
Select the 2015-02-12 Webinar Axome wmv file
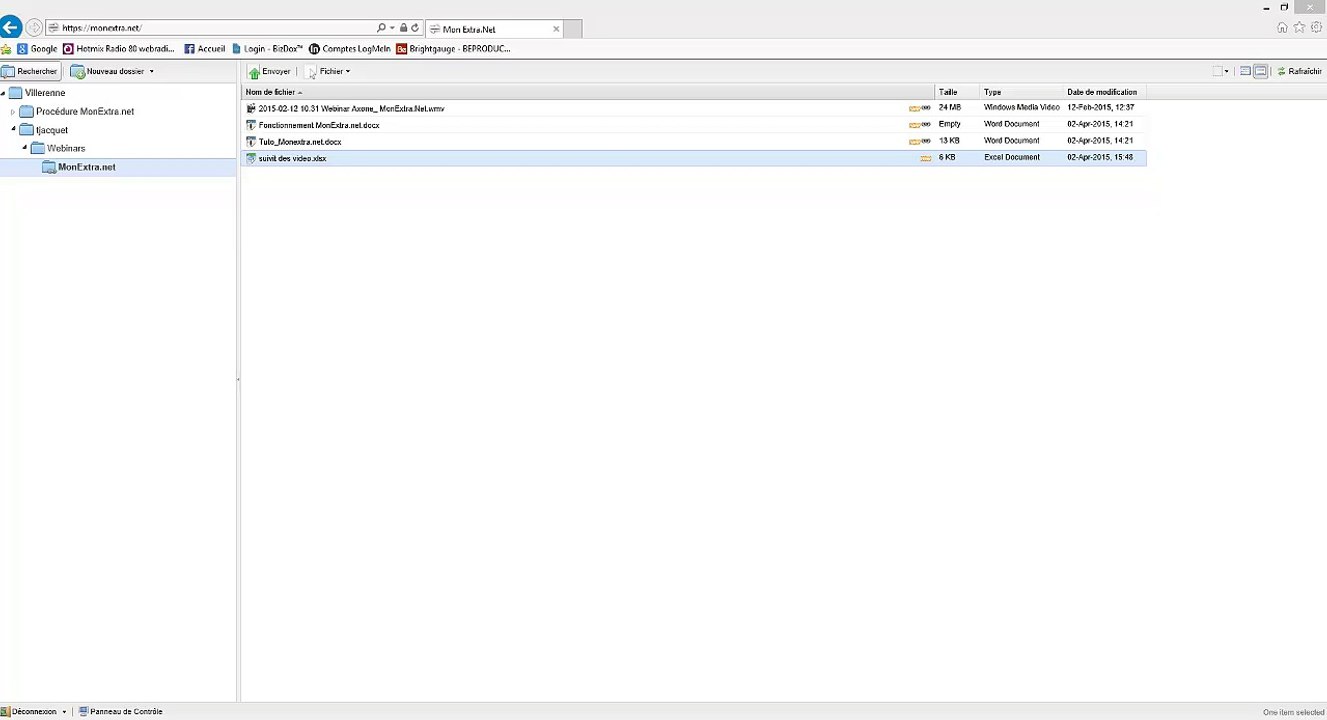coord(351,108)
